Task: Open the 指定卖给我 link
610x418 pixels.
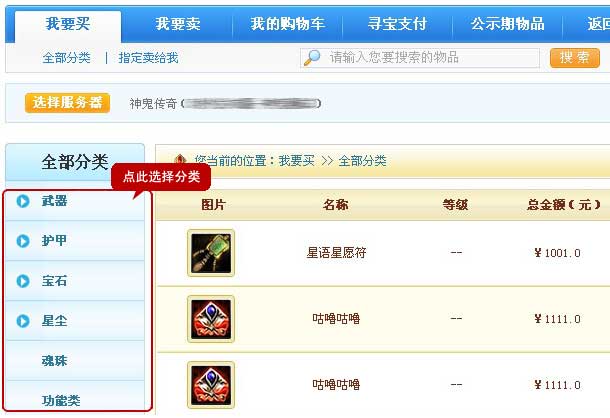Action: coord(148,58)
